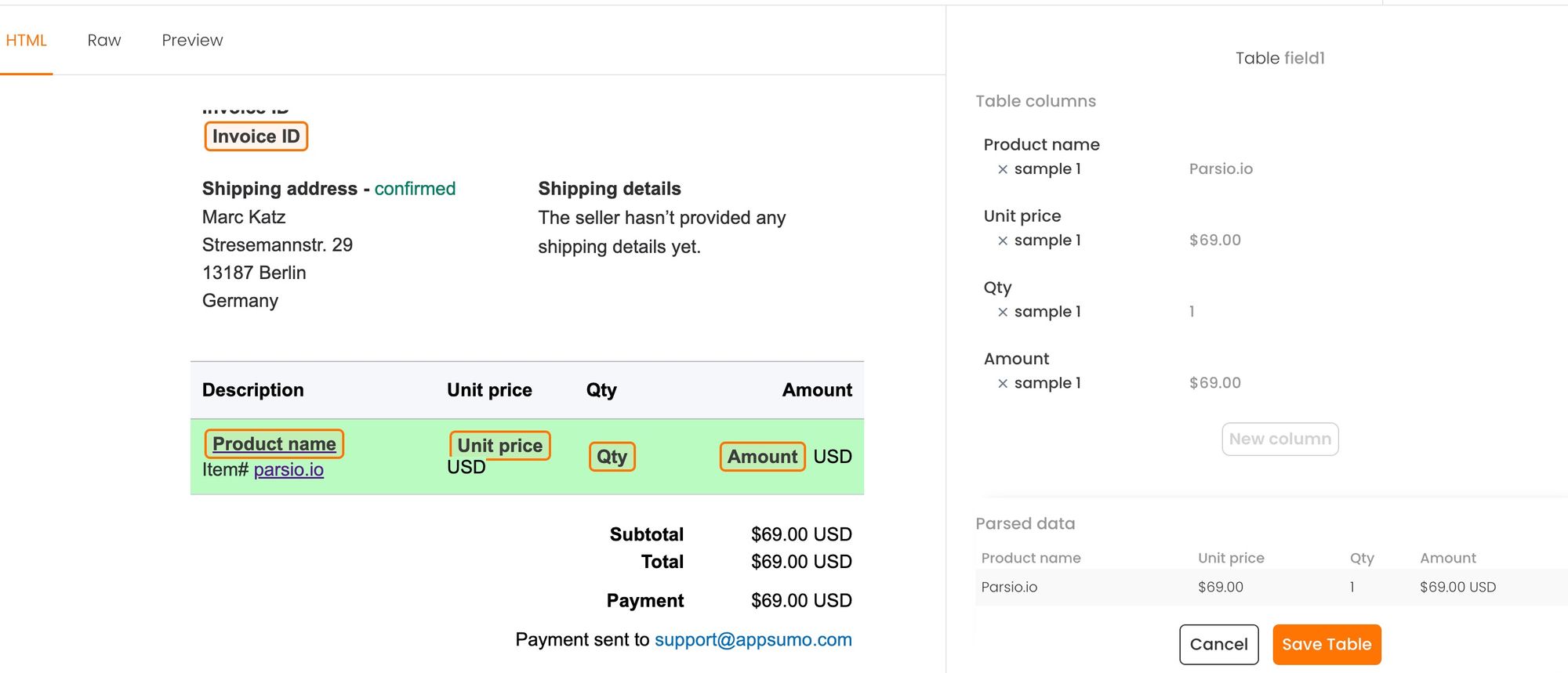Click the Product name column heading in Table columns
This screenshot has height=673, width=1568.
tap(1041, 144)
